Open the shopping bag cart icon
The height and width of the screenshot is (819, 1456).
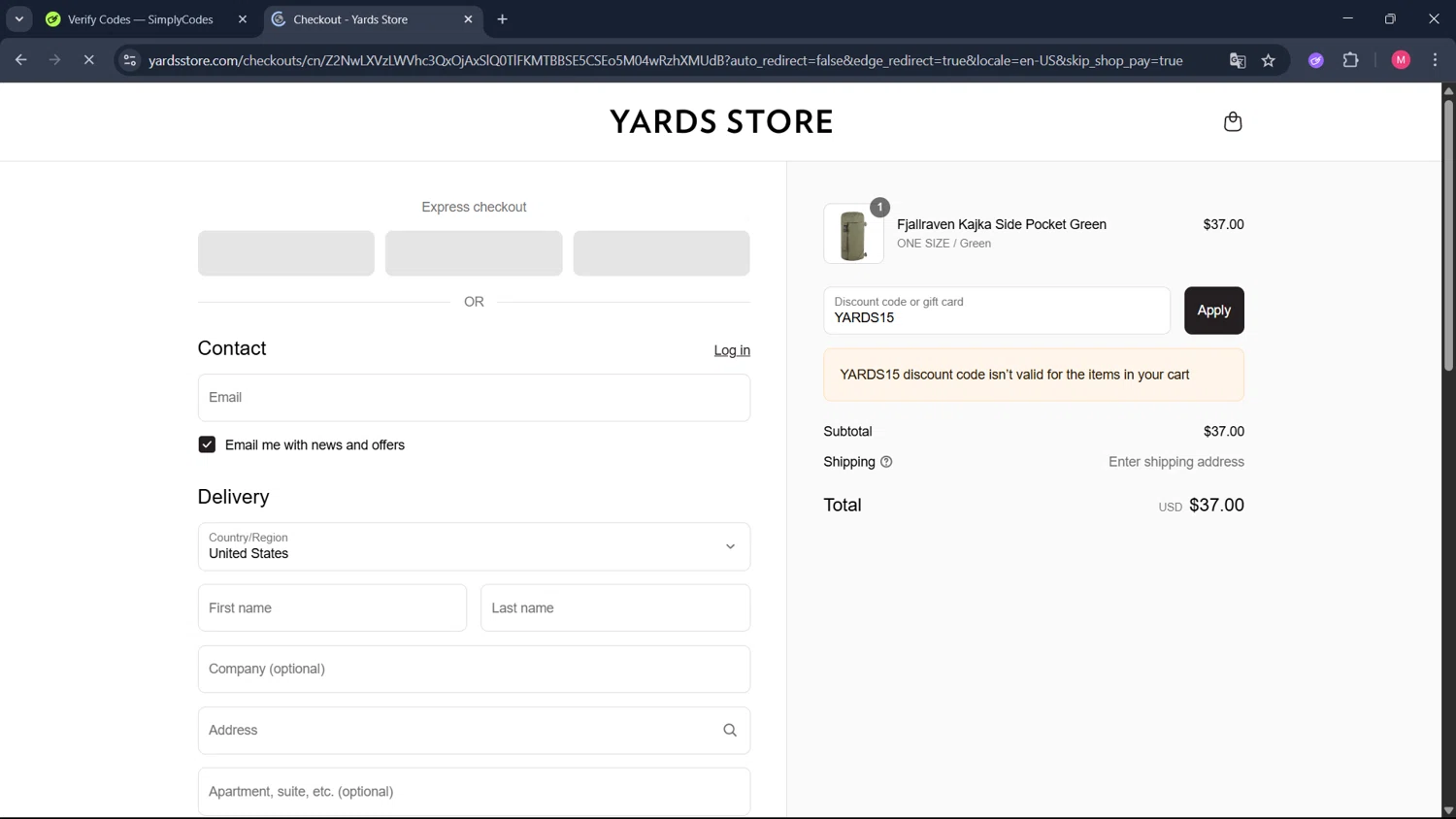(1233, 121)
